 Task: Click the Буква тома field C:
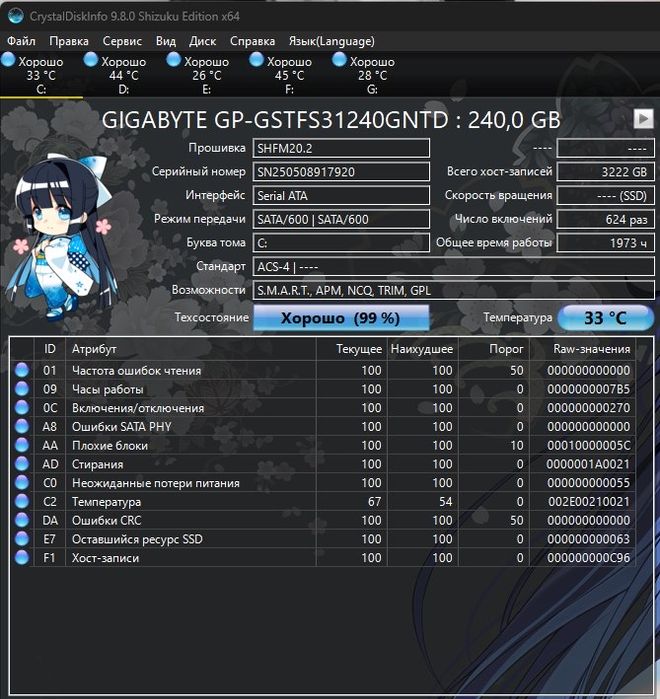341,243
